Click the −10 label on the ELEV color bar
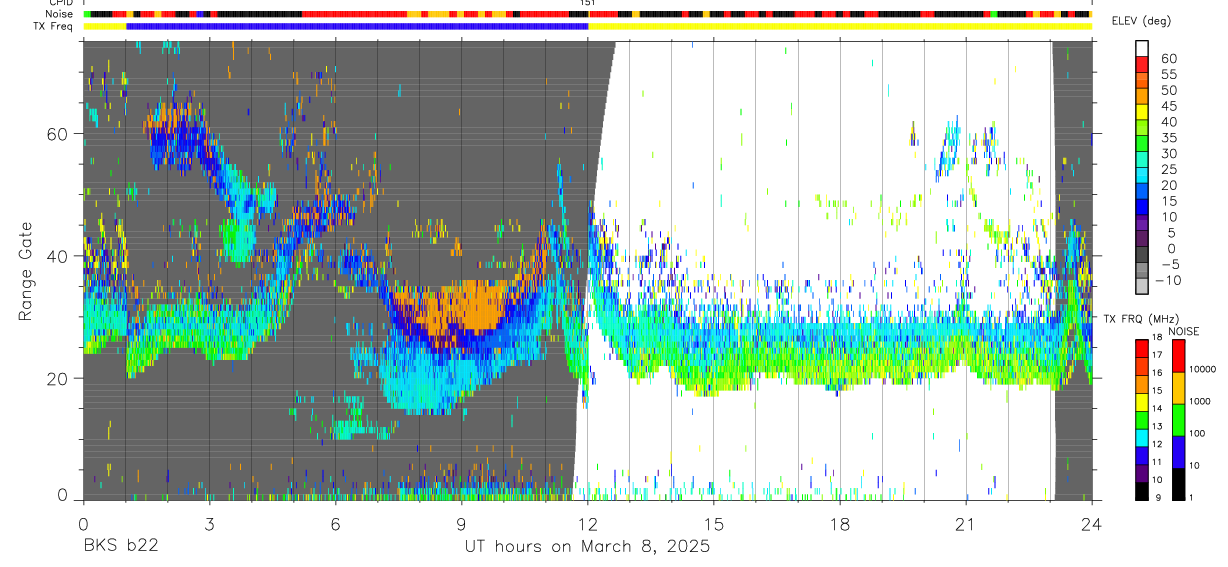1228x567 pixels. (1168, 280)
